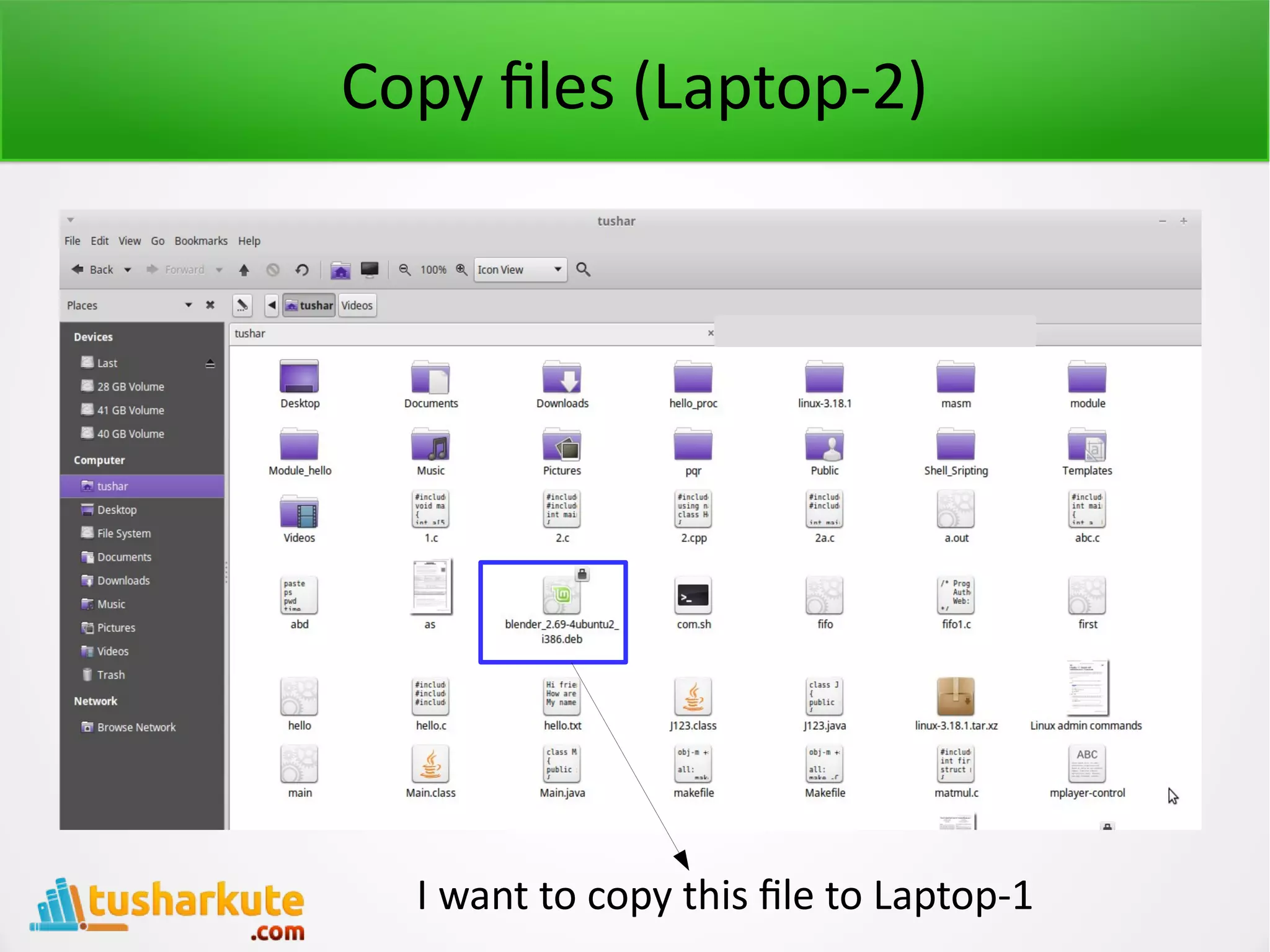This screenshot has height=952, width=1270.
Task: Open the Places sidebar dropdown
Action: (189, 305)
